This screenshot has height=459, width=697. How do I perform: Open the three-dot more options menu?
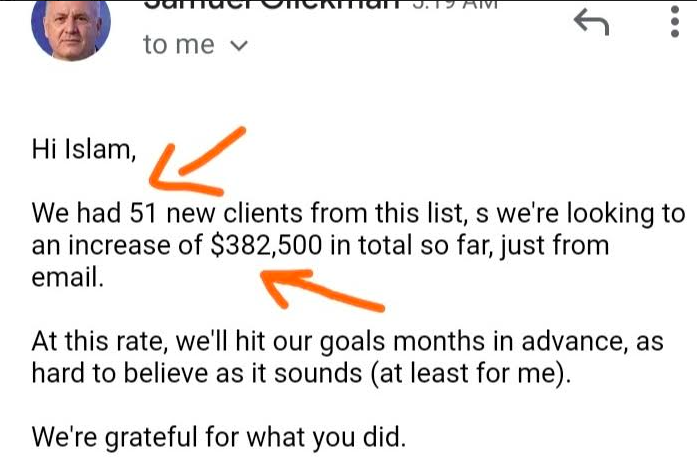point(674,21)
